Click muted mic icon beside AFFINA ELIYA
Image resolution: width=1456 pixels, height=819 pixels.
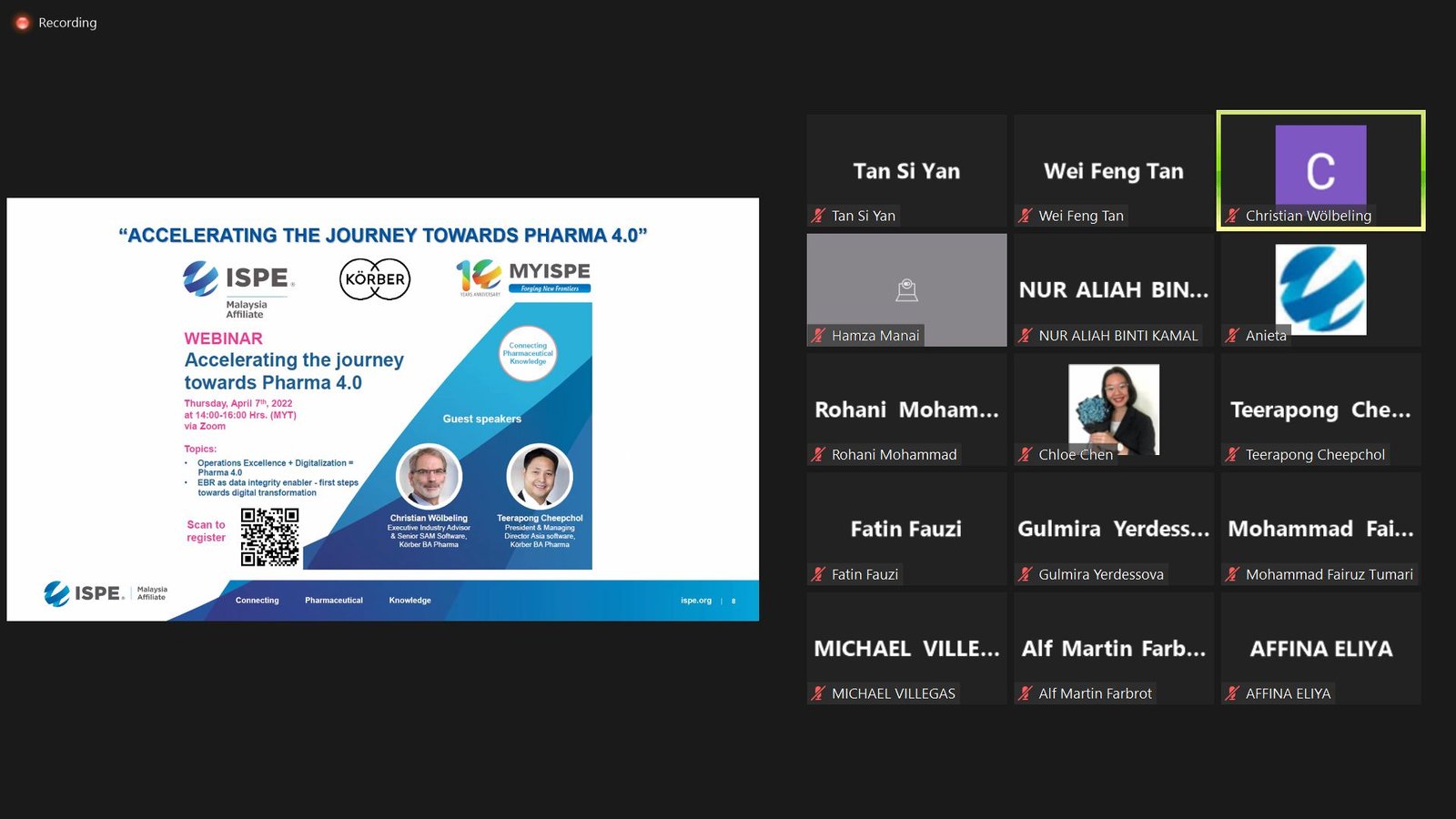tap(1232, 693)
